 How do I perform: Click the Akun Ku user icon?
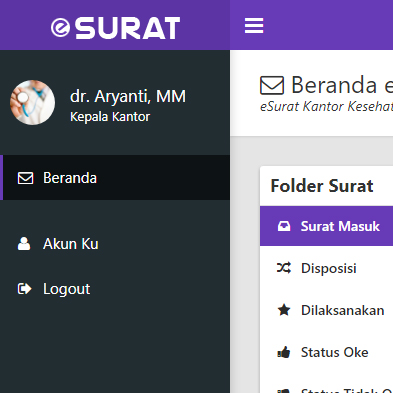point(24,244)
